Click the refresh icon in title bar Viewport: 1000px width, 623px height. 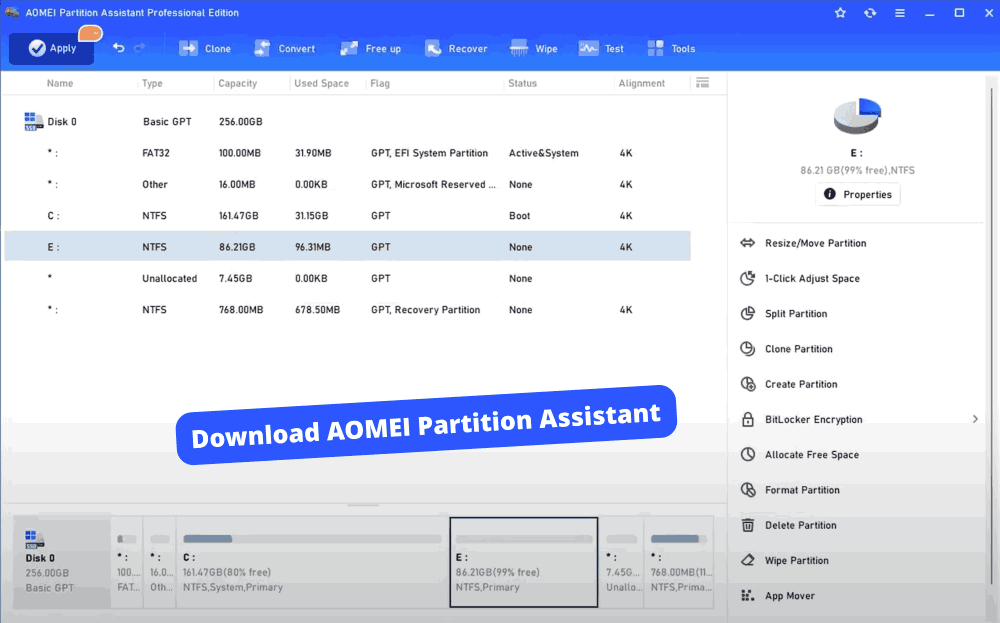870,13
